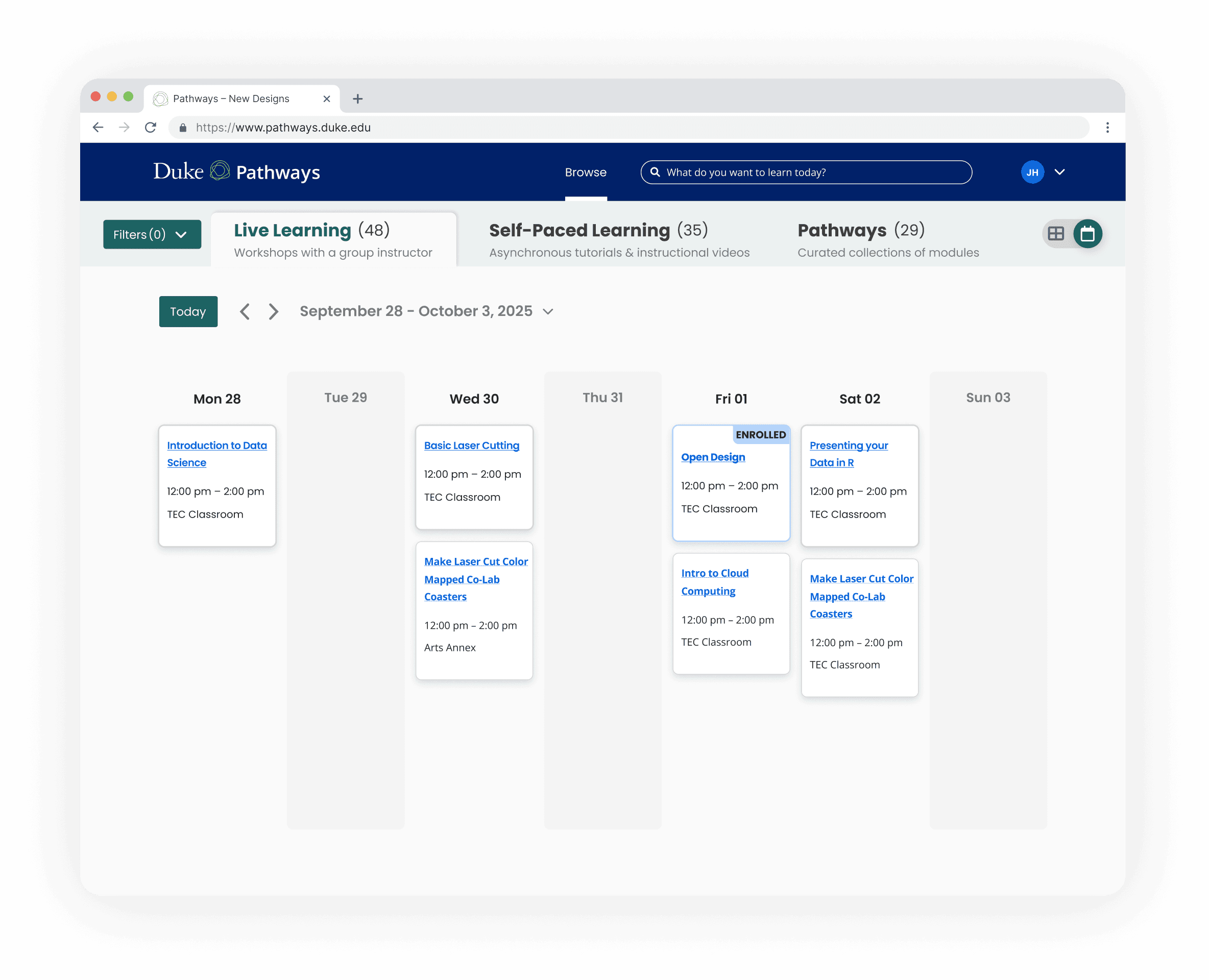Screen dimensions: 1209x980
Task: Switch to grid view
Action: (x=1055, y=234)
